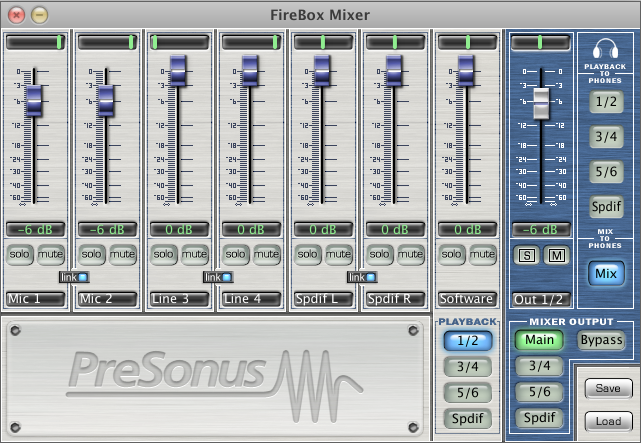Route mixer output to Main
This screenshot has width=641, height=443.
539,340
